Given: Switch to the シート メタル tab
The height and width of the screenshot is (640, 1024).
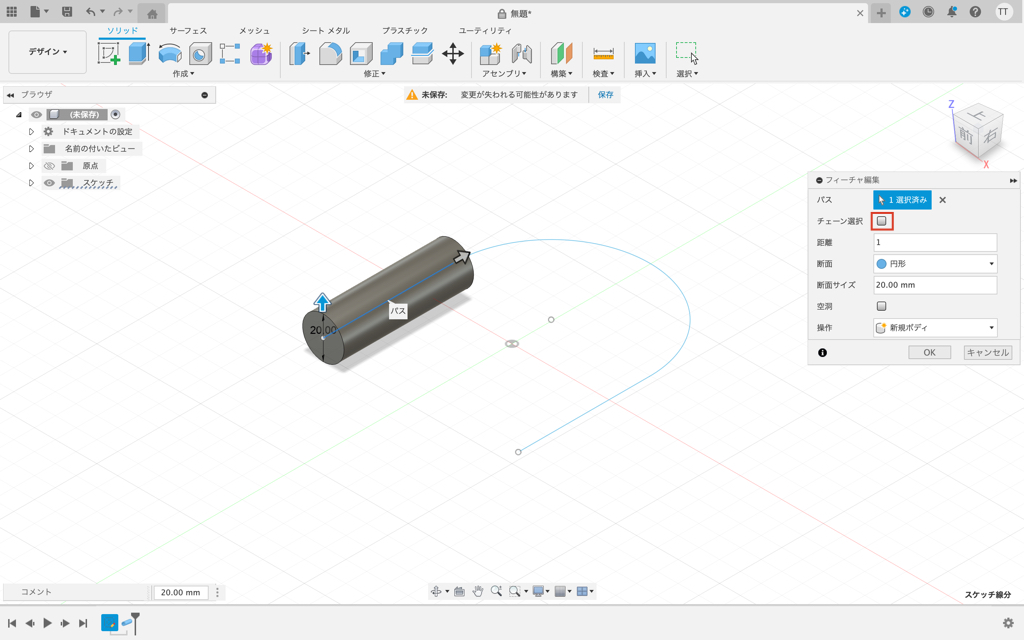Looking at the screenshot, I should click(325, 31).
